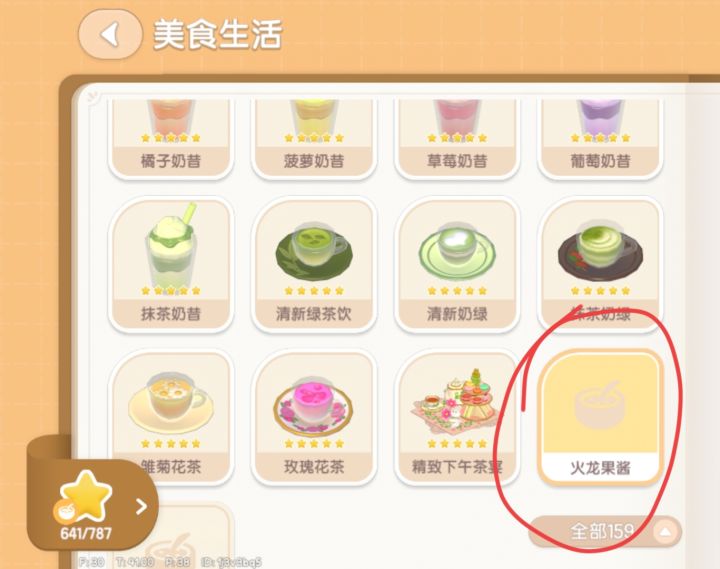This screenshot has width=720, height=569.
Task: Open the gold star 641/787 collection badge
Action: coord(86,495)
